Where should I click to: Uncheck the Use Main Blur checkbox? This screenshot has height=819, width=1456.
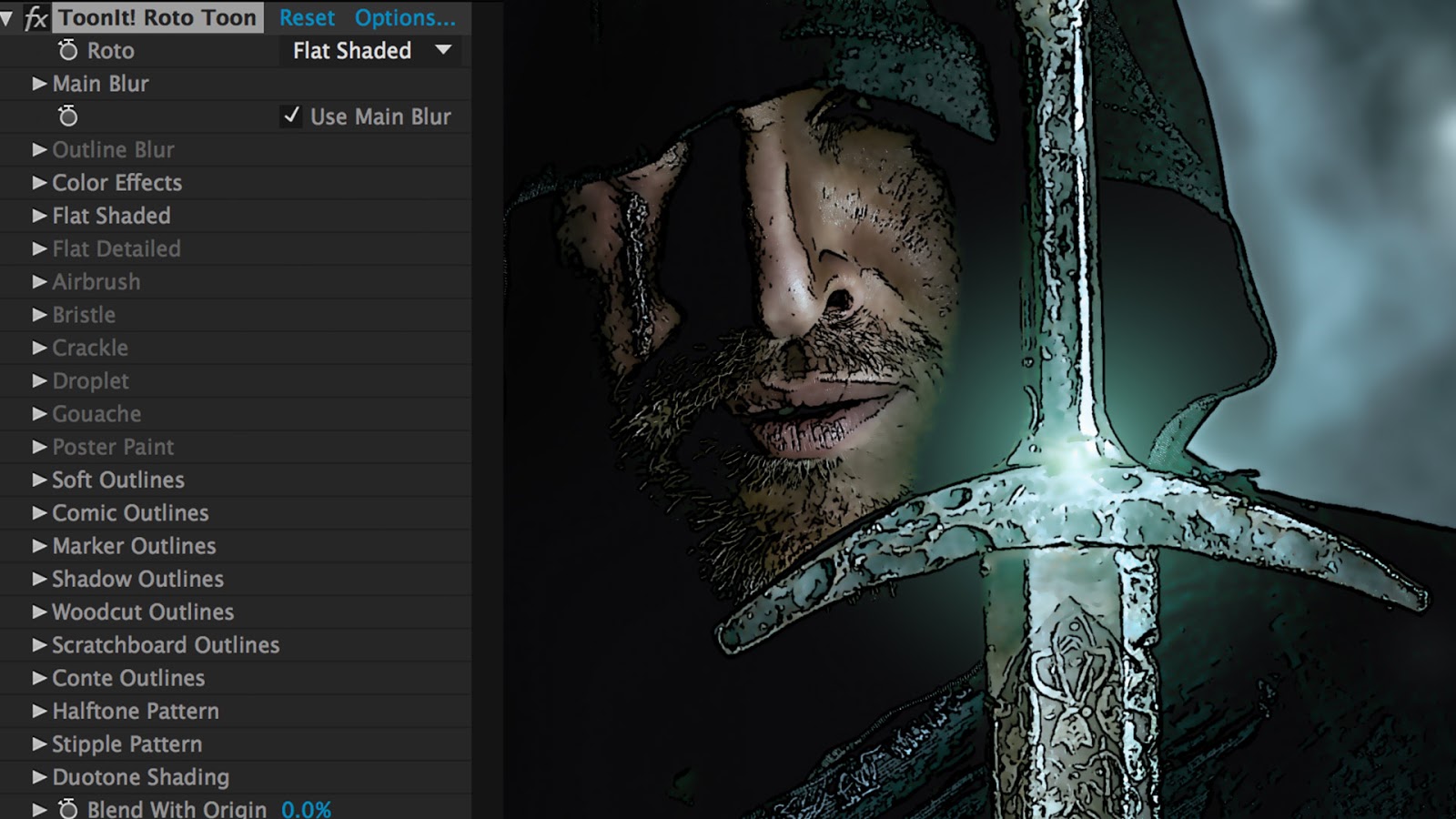(x=291, y=116)
